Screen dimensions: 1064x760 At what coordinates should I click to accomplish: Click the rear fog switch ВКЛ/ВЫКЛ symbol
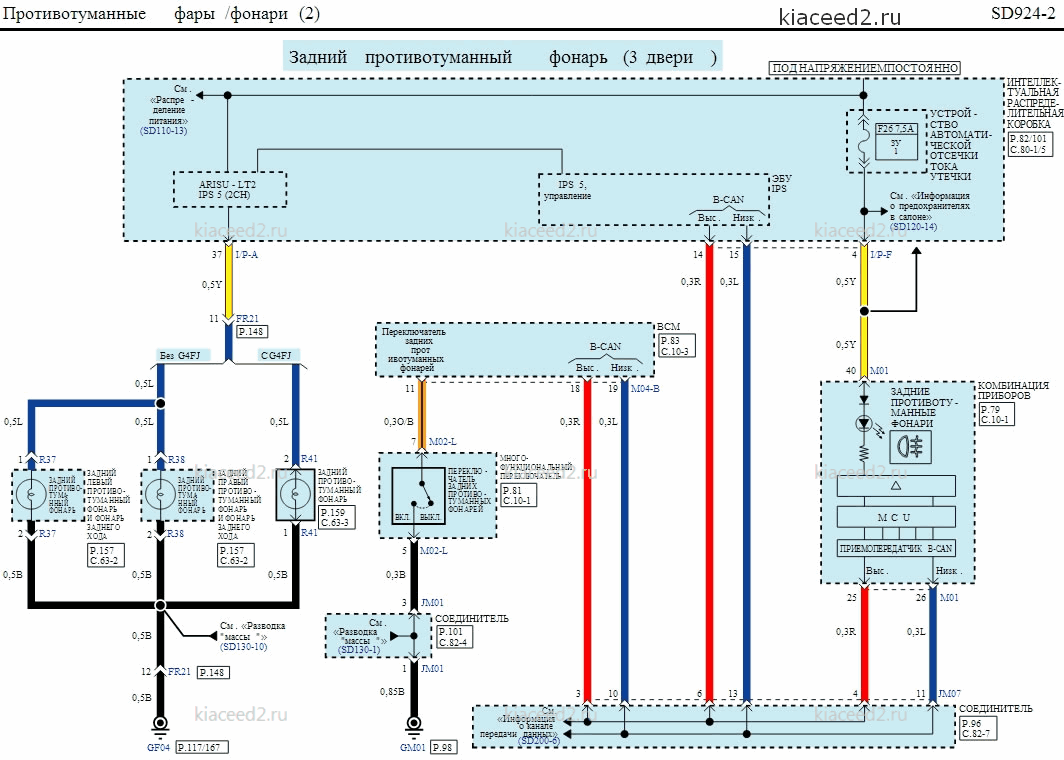(x=419, y=495)
